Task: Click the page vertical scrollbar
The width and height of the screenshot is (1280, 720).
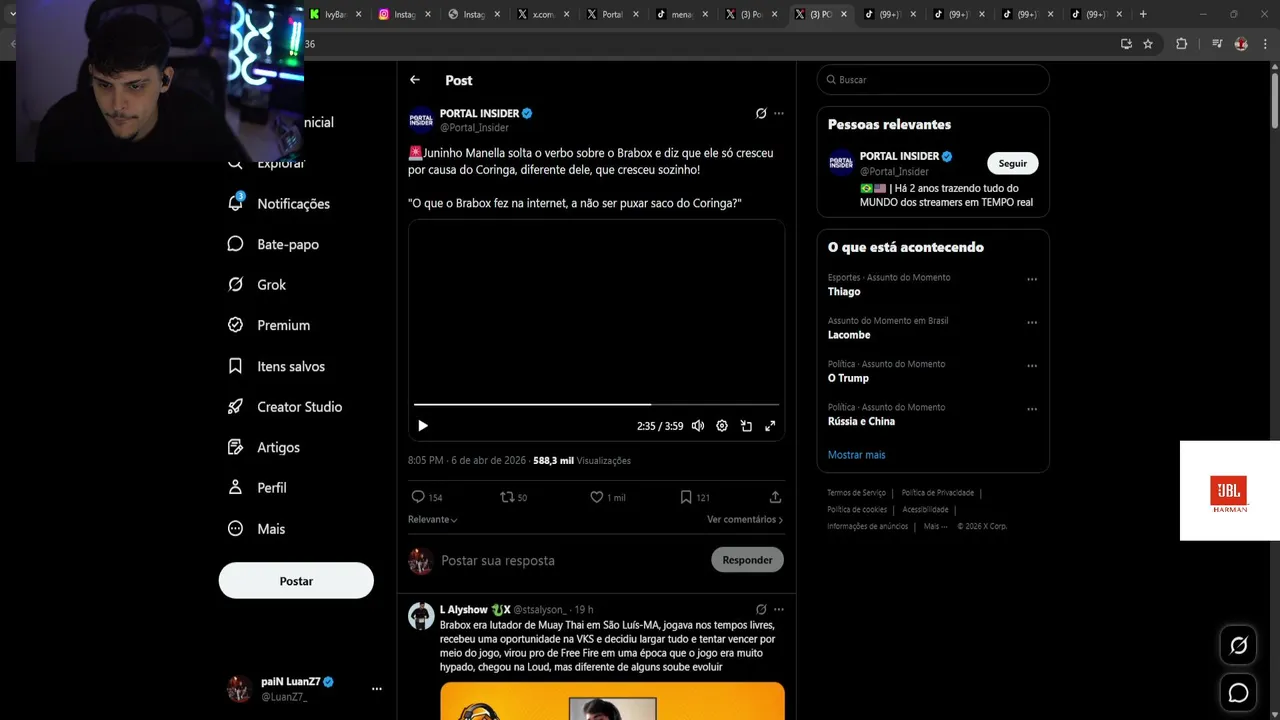Action: click(x=1274, y=100)
